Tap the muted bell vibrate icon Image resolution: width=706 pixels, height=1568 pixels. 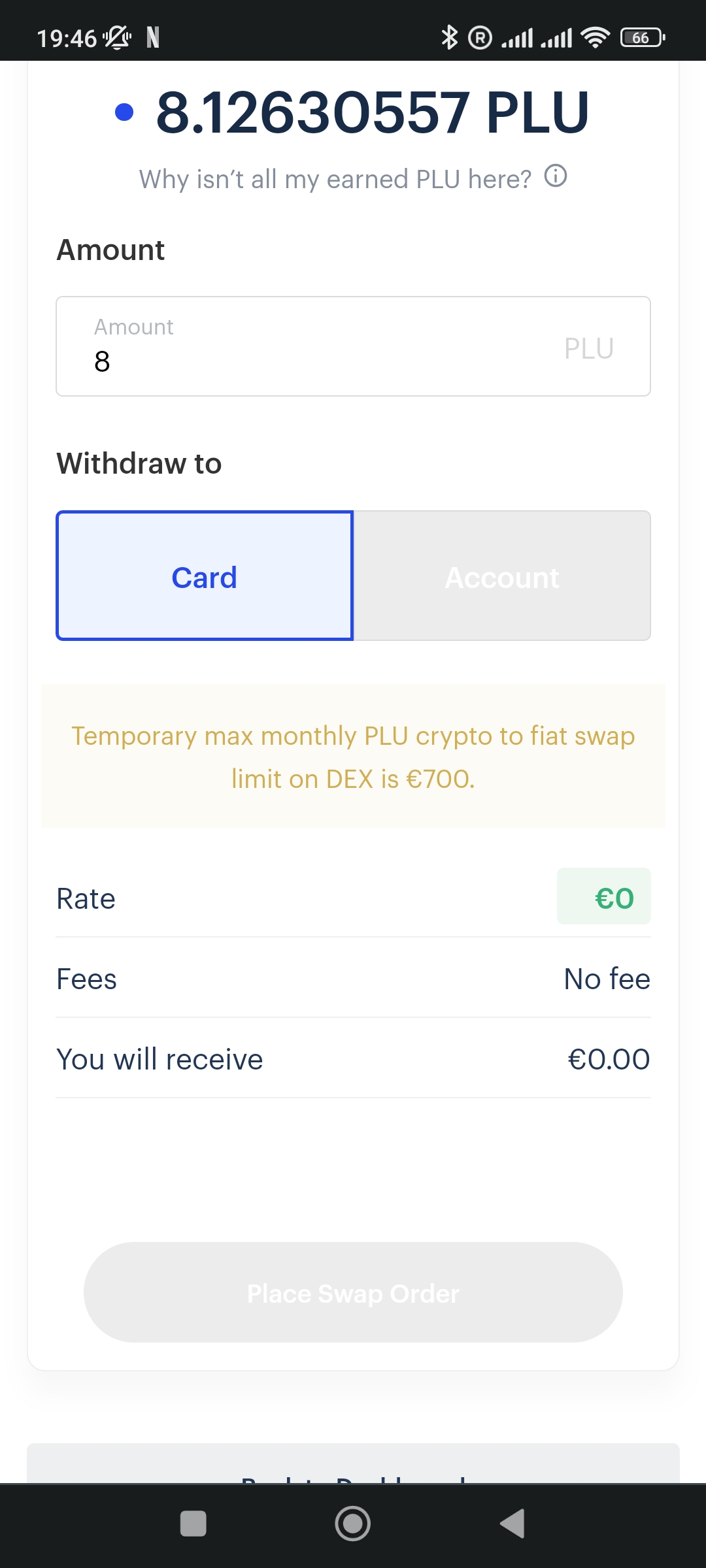pos(118,37)
